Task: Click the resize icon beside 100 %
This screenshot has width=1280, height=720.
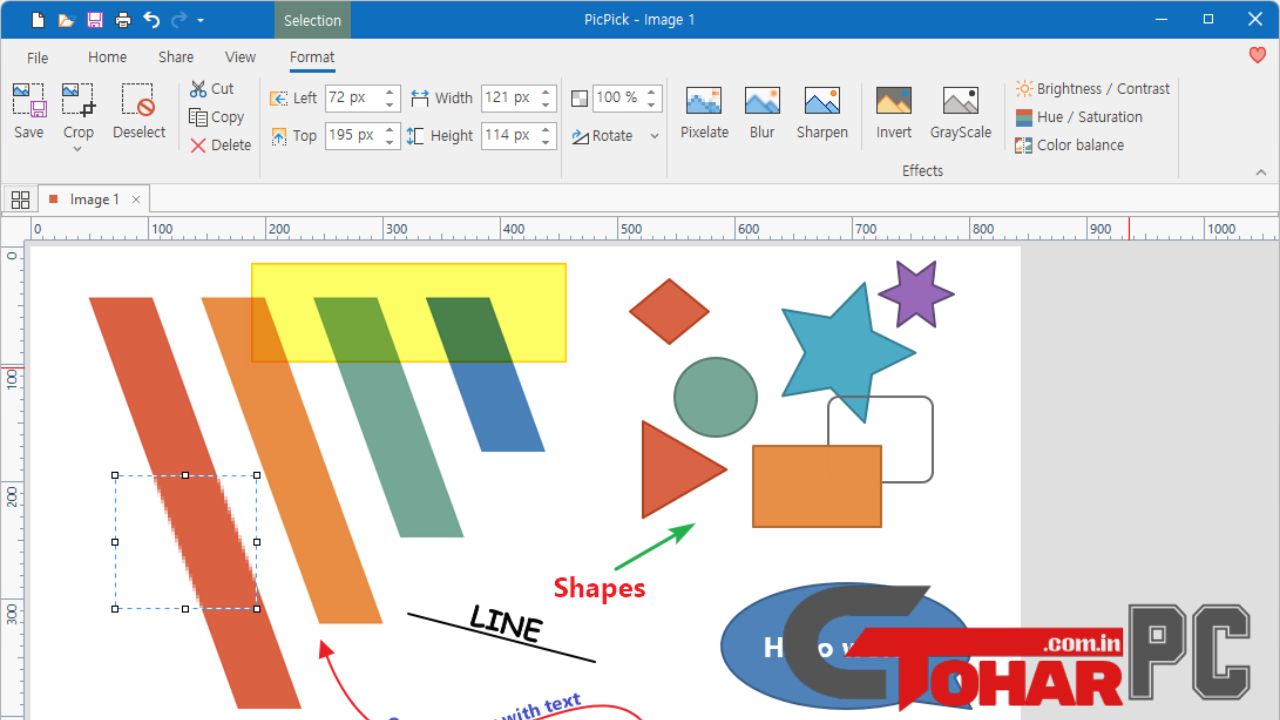Action: [579, 98]
